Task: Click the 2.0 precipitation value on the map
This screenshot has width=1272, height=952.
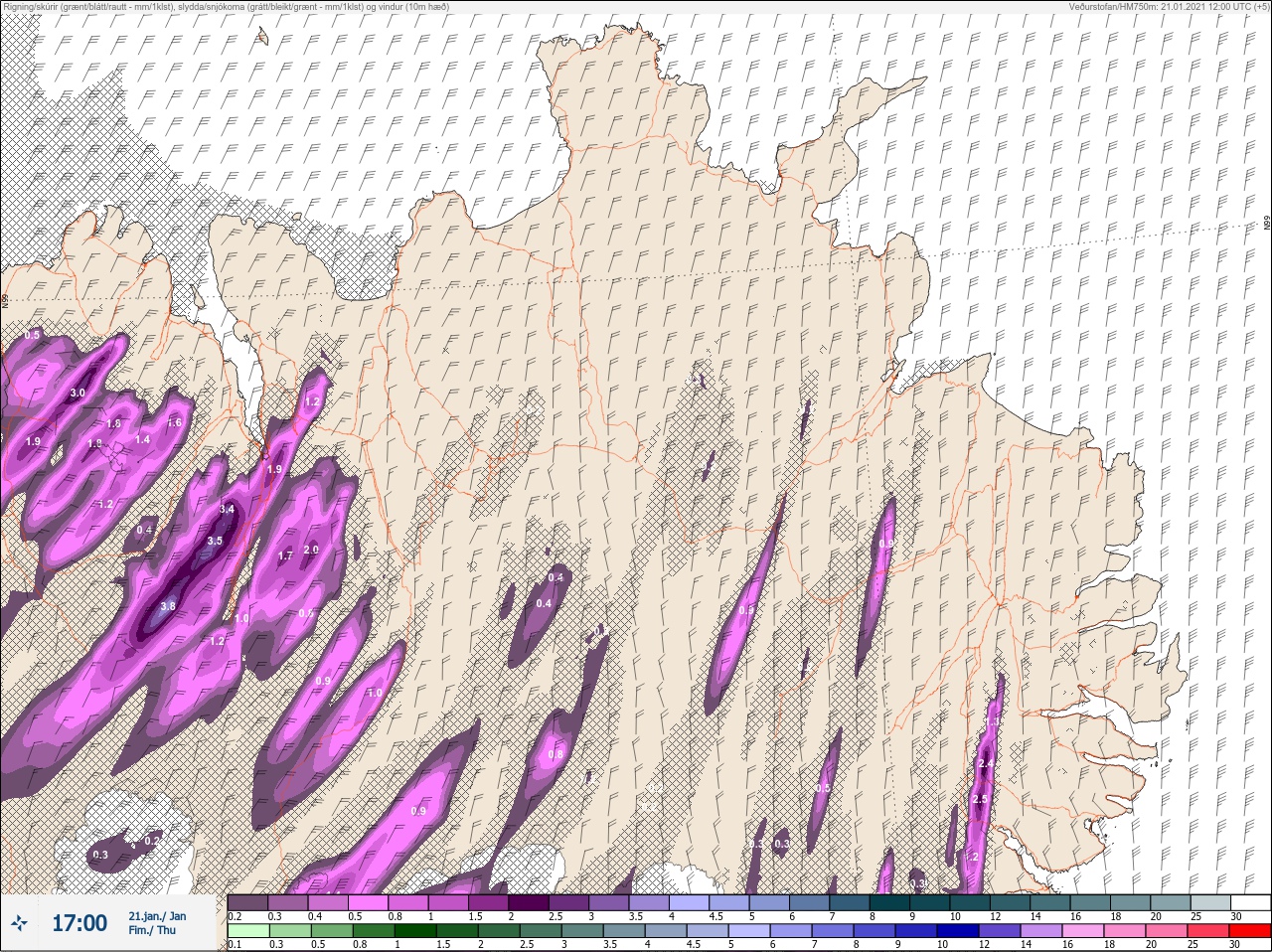Action: [310, 550]
